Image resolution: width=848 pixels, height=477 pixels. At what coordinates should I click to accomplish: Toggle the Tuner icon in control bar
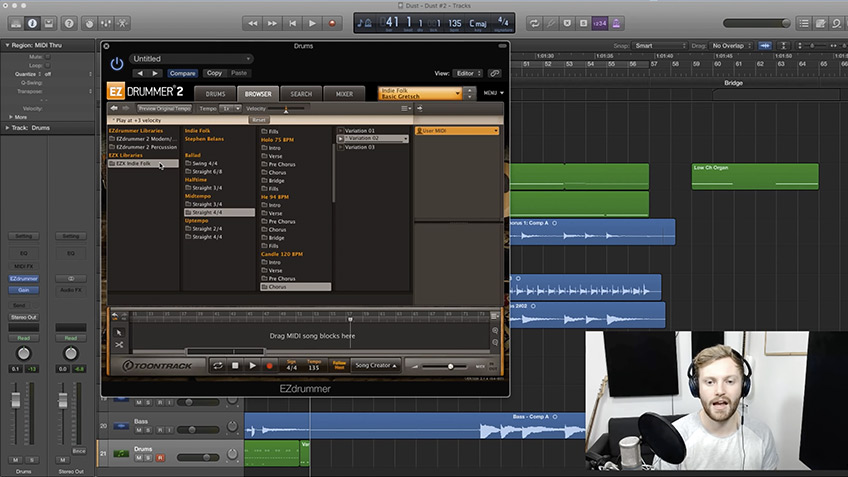coord(551,23)
